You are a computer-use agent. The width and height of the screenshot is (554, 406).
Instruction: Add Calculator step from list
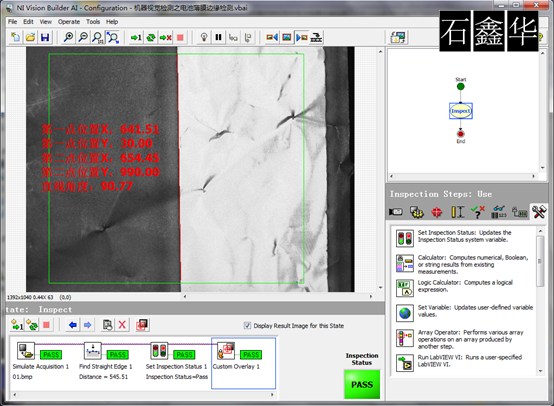coord(463,264)
